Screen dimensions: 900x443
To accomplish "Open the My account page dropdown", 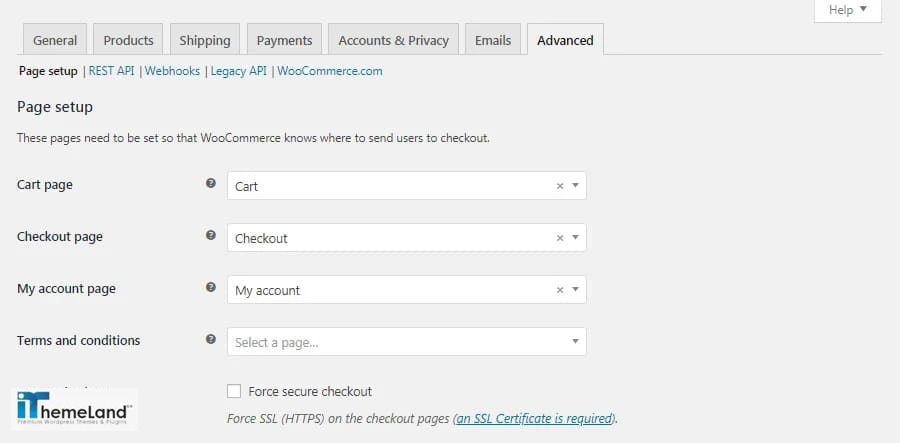I will point(406,290).
